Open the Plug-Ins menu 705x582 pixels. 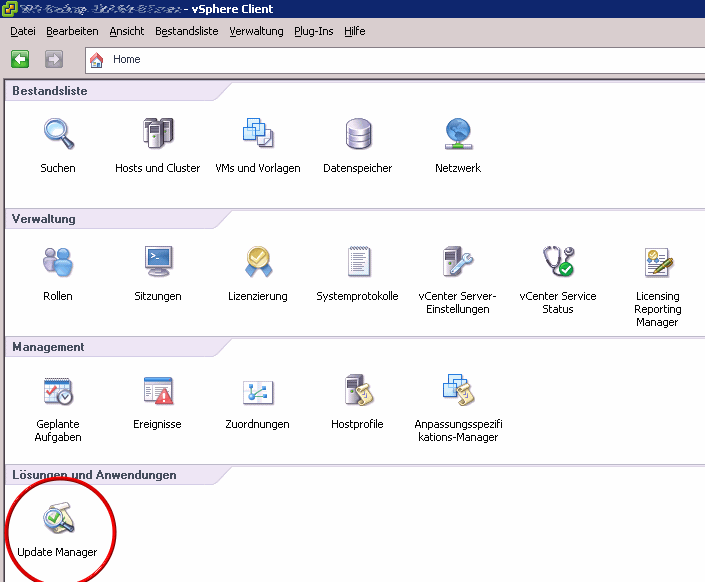[x=313, y=31]
